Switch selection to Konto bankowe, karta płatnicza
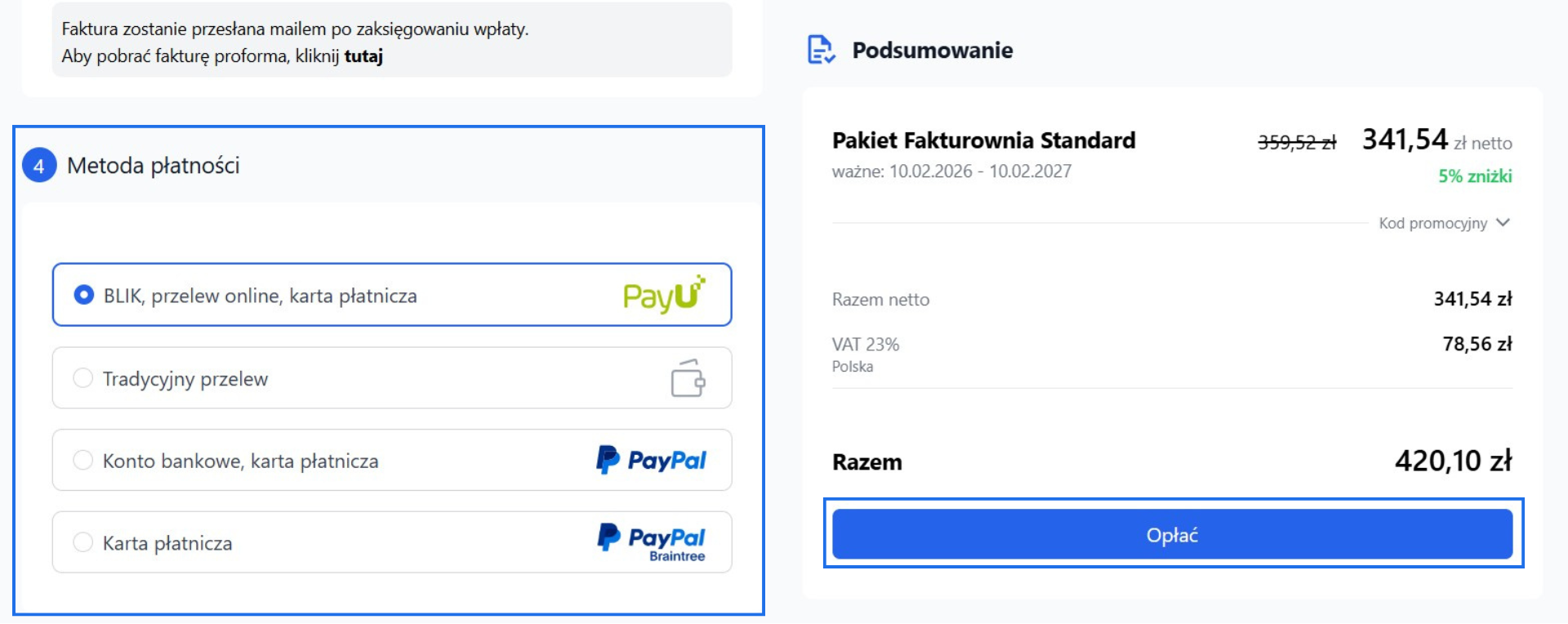This screenshot has width=1568, height=624. click(x=82, y=460)
